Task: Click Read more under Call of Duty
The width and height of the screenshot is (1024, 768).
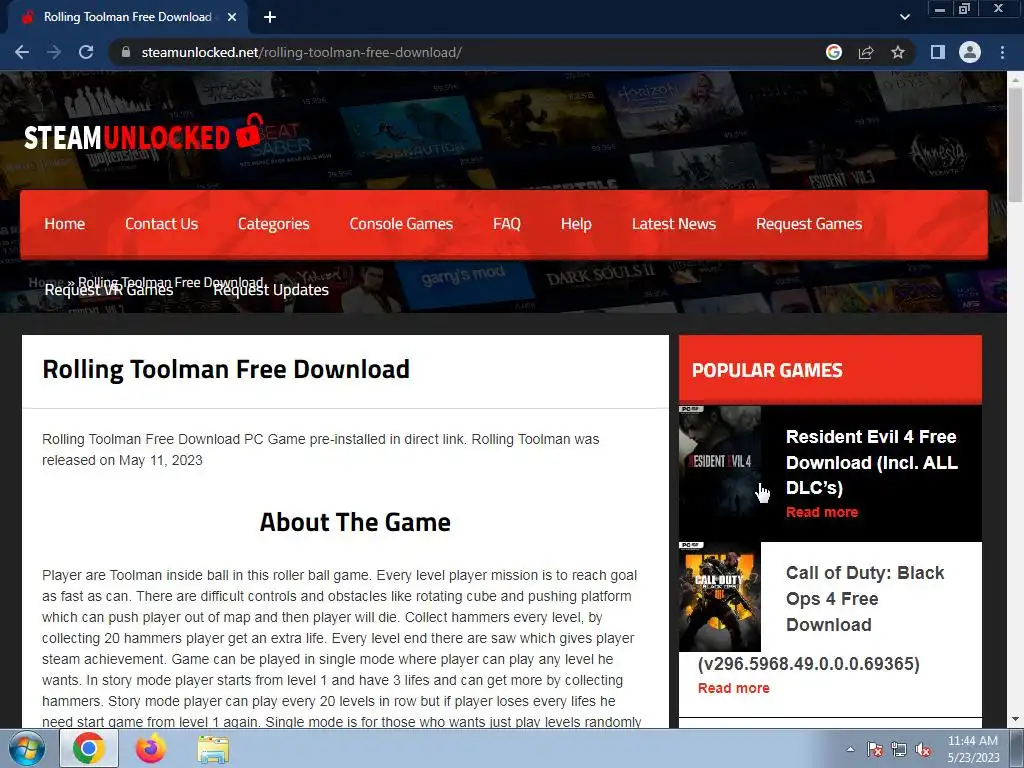Action: tap(733, 688)
